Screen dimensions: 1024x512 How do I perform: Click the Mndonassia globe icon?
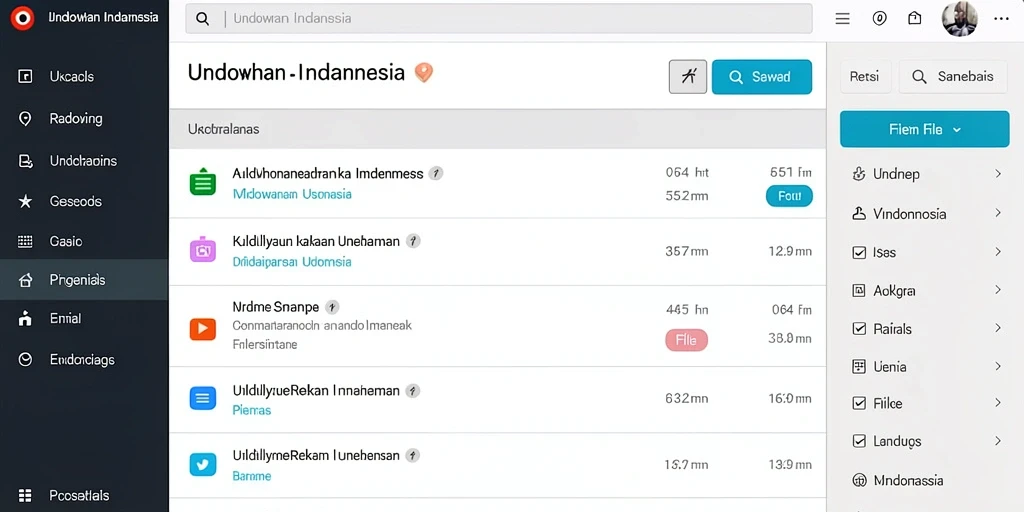tap(859, 481)
